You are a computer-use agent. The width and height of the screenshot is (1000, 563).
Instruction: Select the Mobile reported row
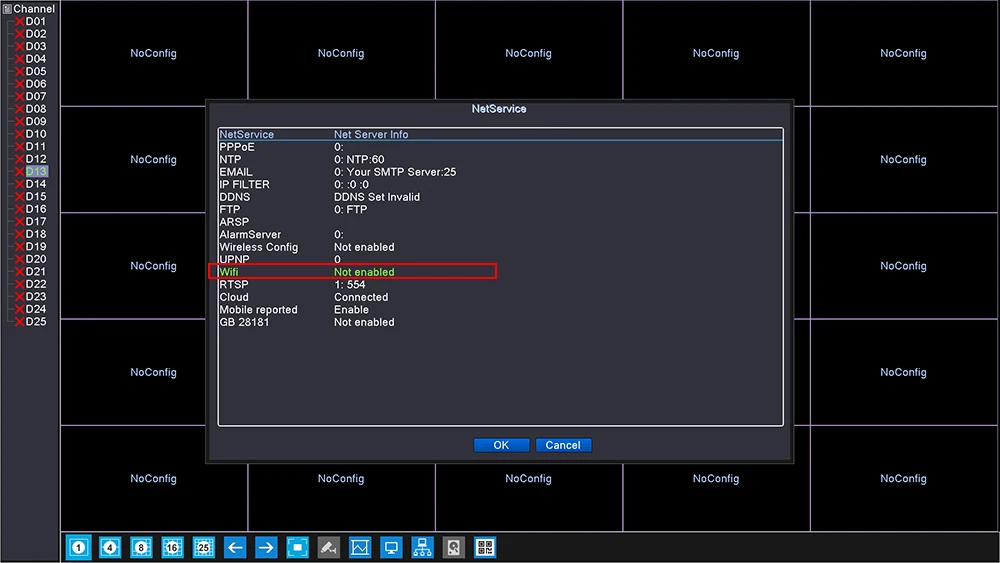click(501, 310)
